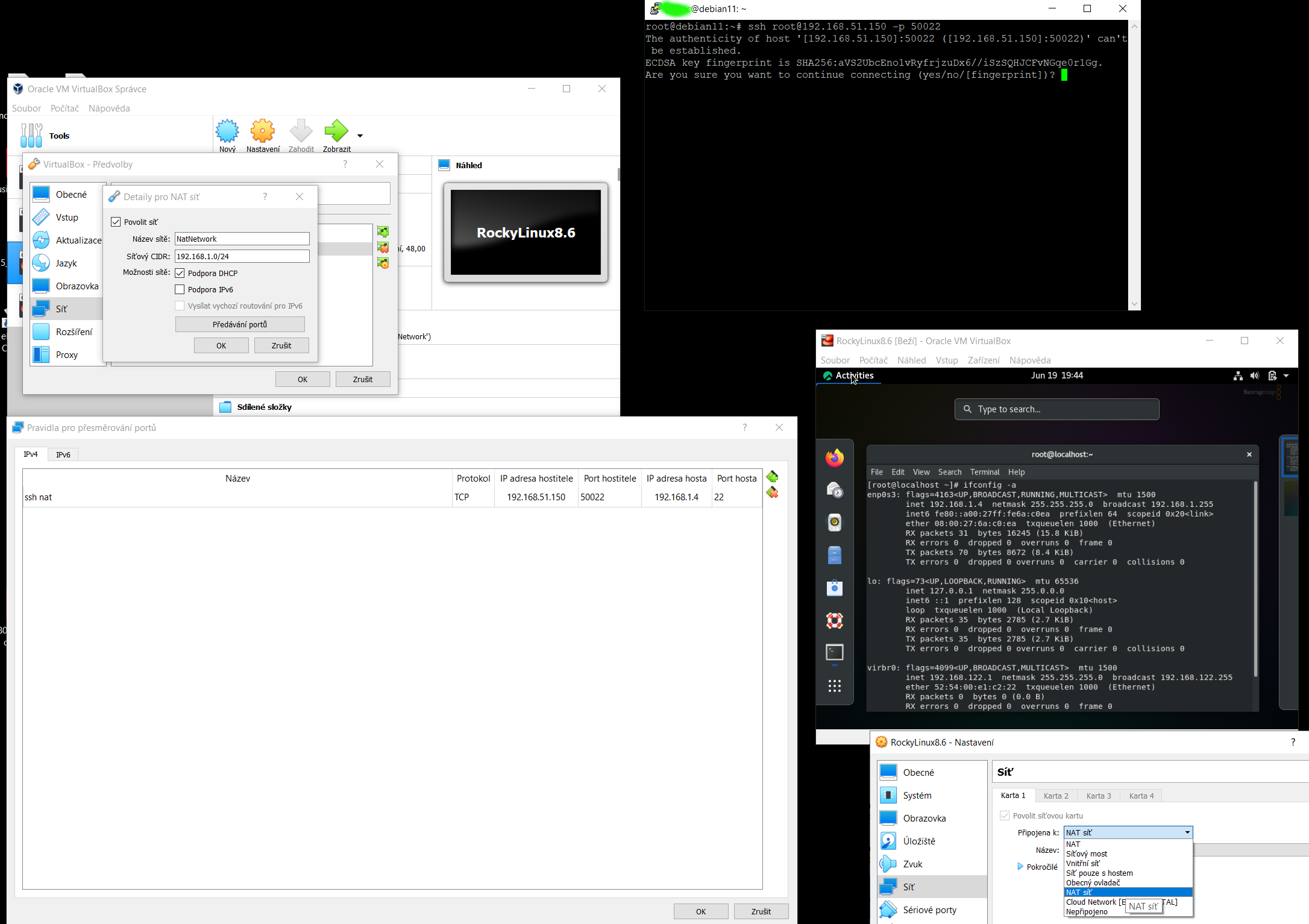Click guest IP cell 192.168.1.4
Image resolution: width=1309 pixels, height=924 pixels.
[x=676, y=497]
